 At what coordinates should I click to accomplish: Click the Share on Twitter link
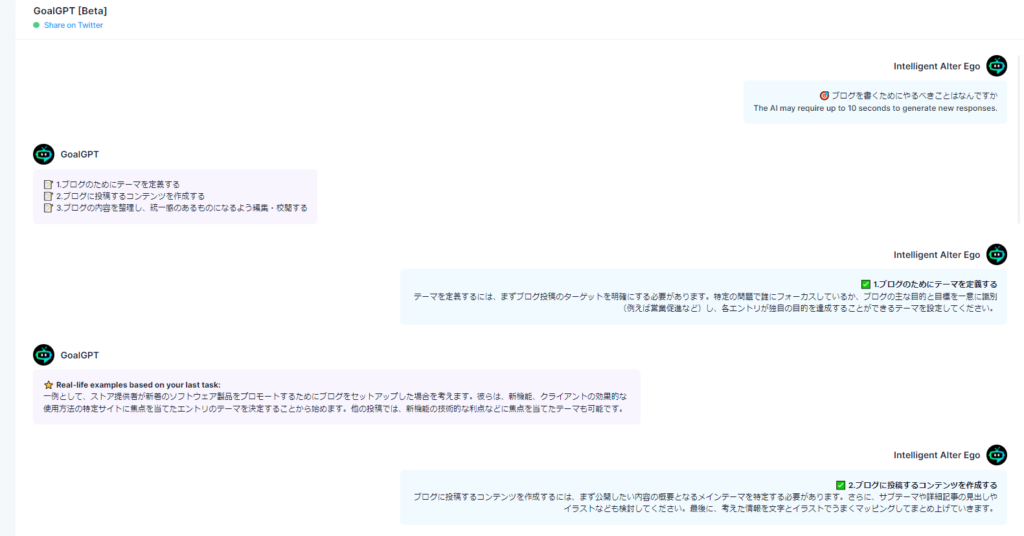[73, 25]
